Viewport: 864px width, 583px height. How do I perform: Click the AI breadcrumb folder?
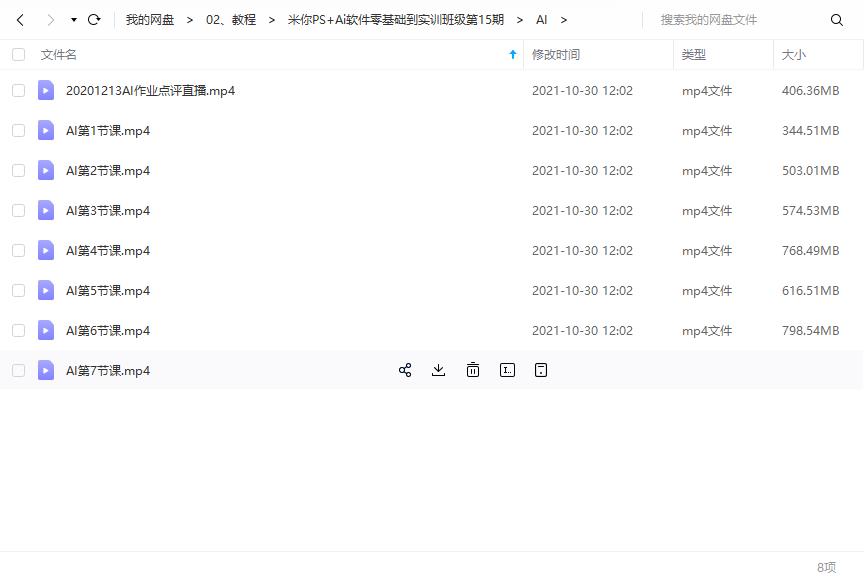tap(541, 20)
